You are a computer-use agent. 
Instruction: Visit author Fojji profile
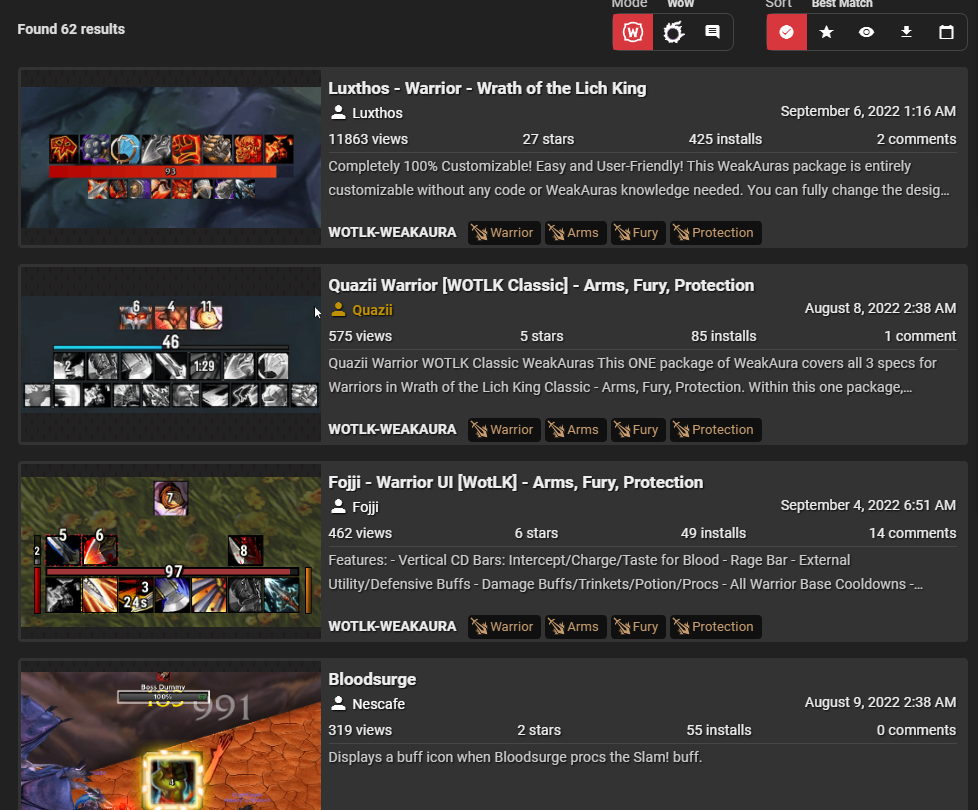tap(366, 507)
